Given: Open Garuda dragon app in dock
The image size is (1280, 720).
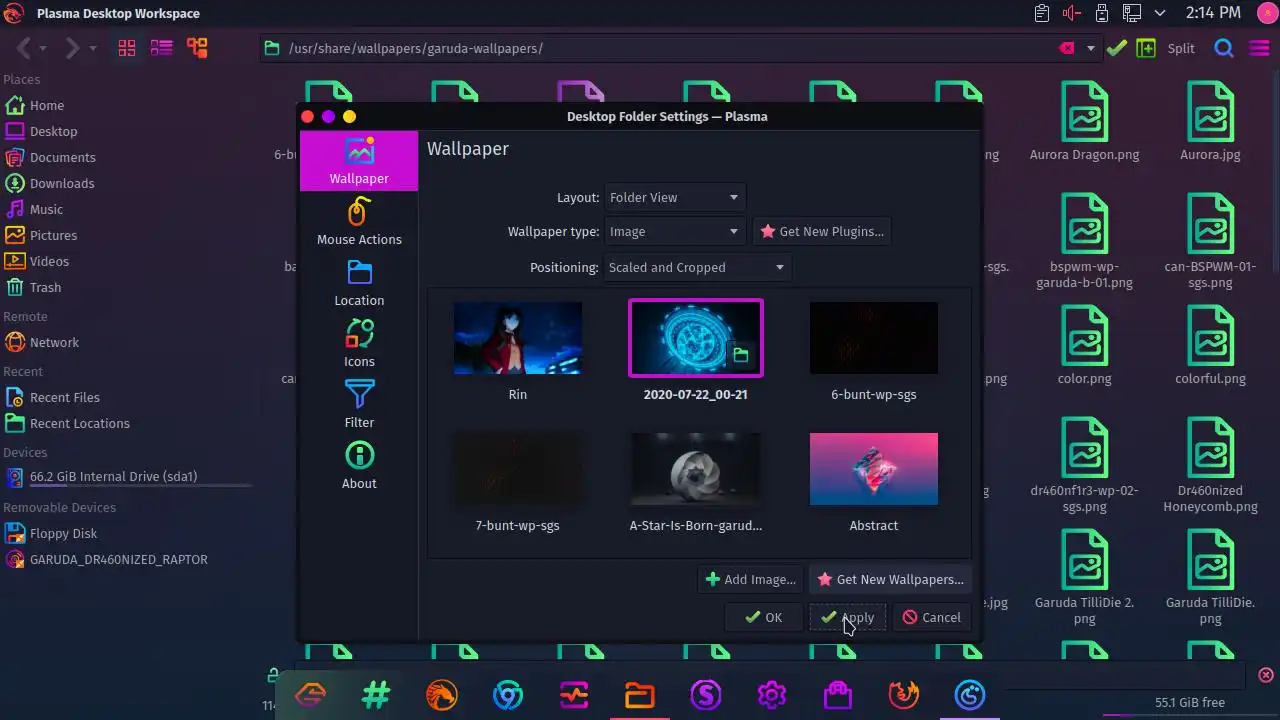Looking at the screenshot, I should point(442,695).
